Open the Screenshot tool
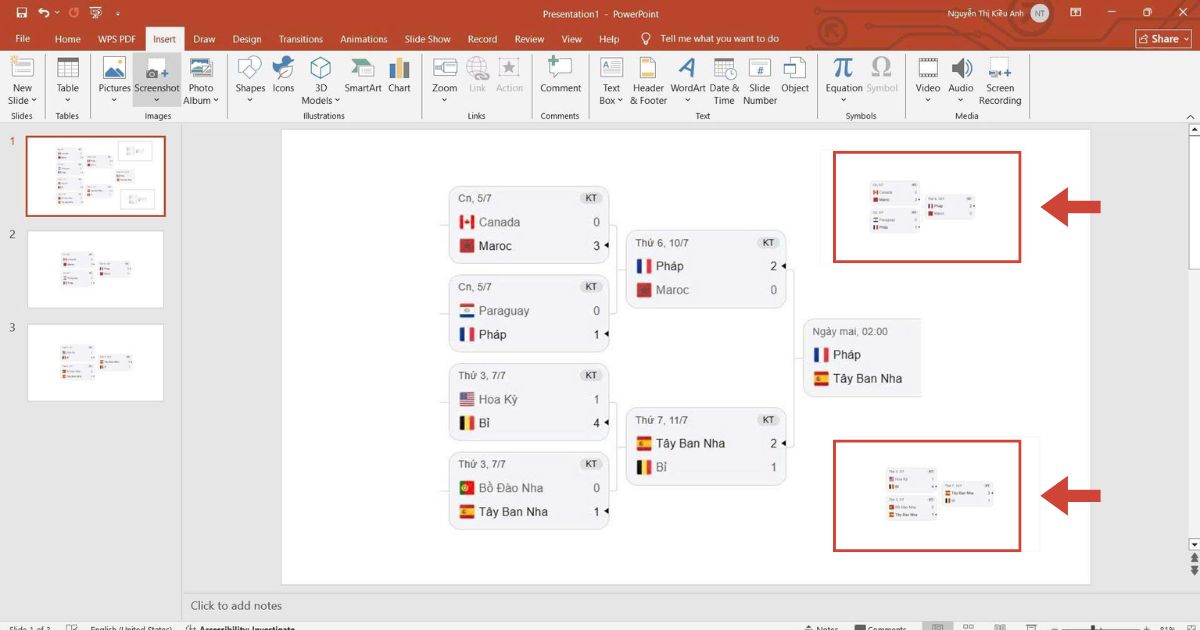Screen dimensions: 1200x630 tap(157, 82)
